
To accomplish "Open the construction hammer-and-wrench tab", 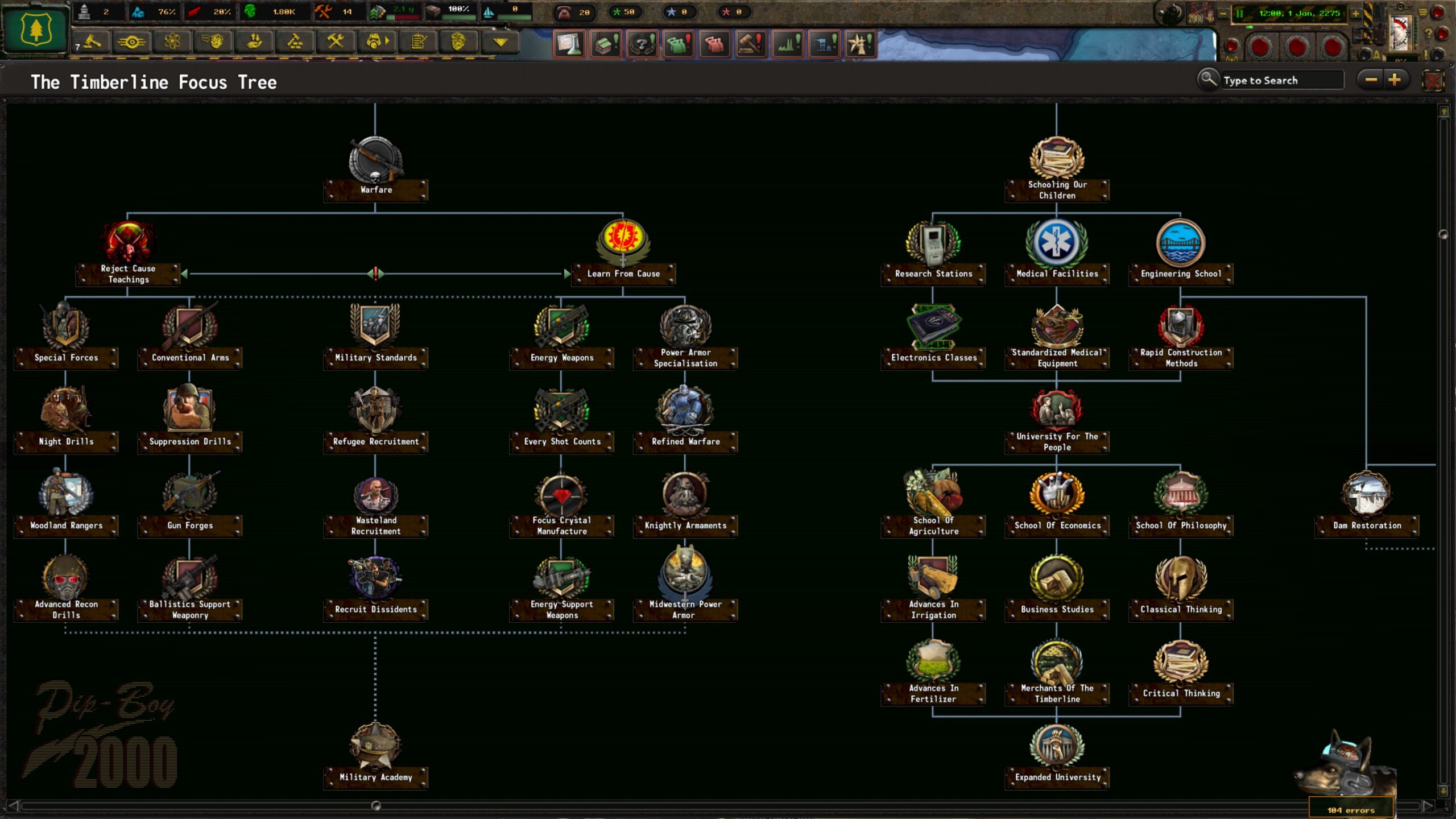I will pos(336,42).
